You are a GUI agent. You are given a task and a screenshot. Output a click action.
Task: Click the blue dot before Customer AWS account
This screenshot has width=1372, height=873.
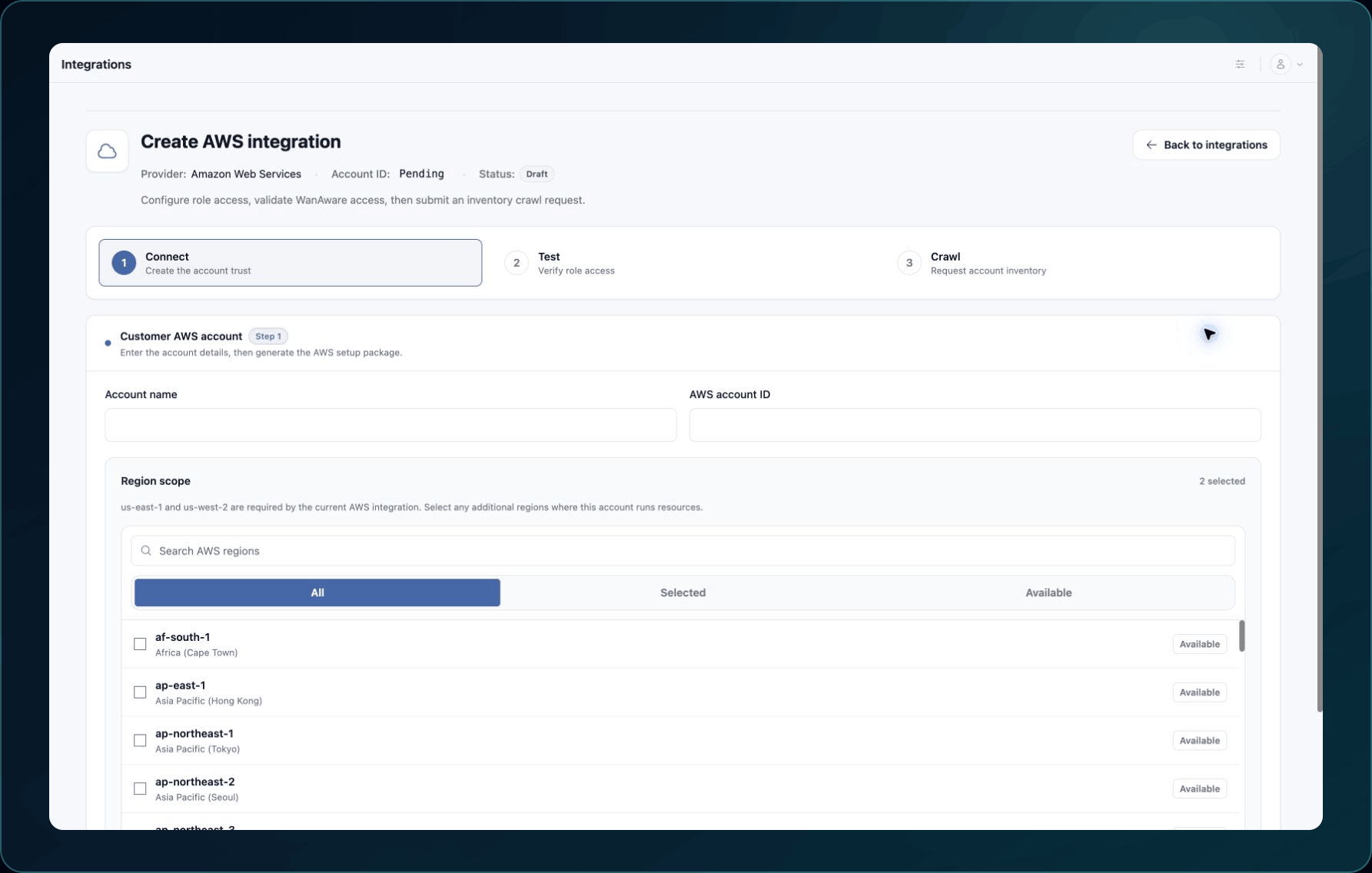(x=108, y=344)
